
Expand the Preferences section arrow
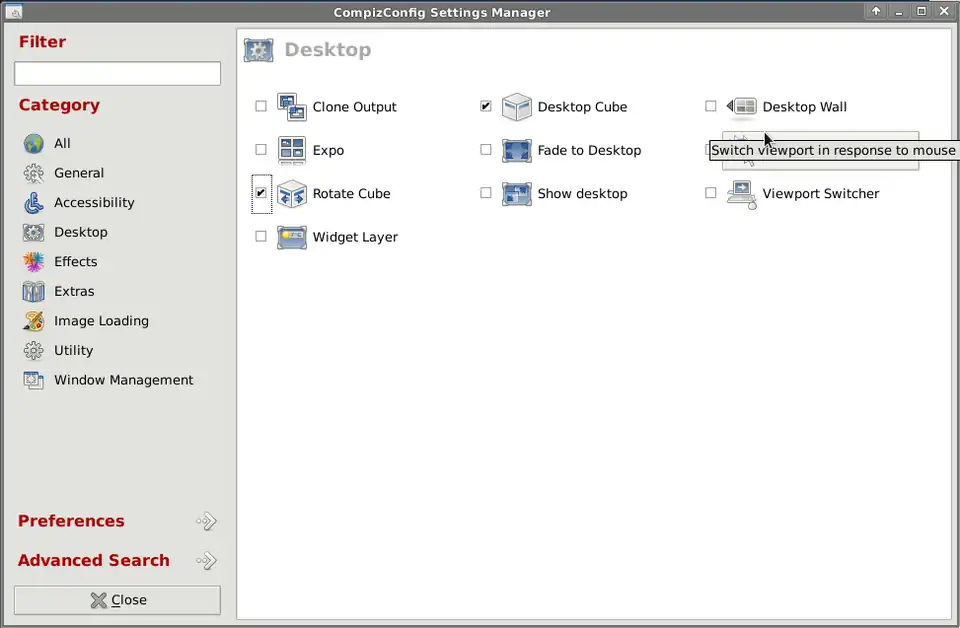tap(206, 521)
